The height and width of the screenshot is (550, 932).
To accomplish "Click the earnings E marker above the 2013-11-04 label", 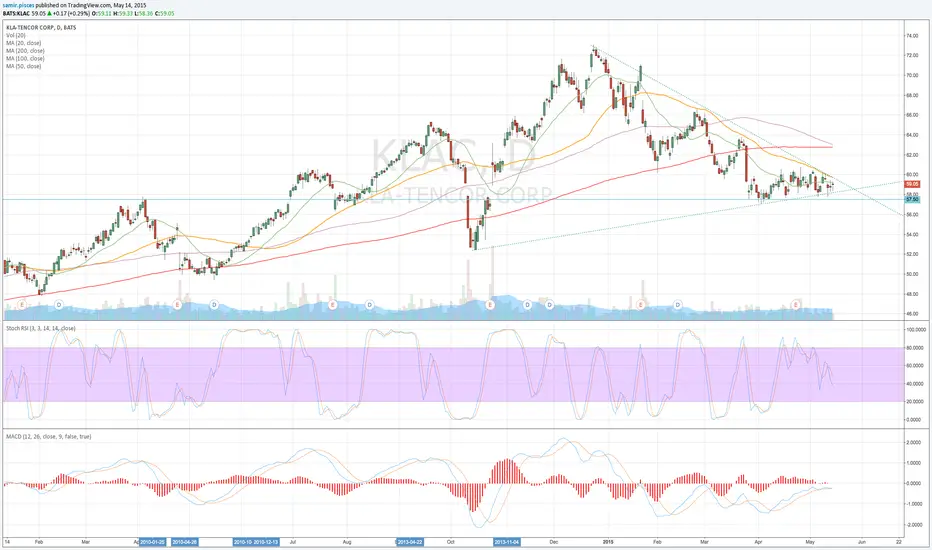I will pos(490,304).
